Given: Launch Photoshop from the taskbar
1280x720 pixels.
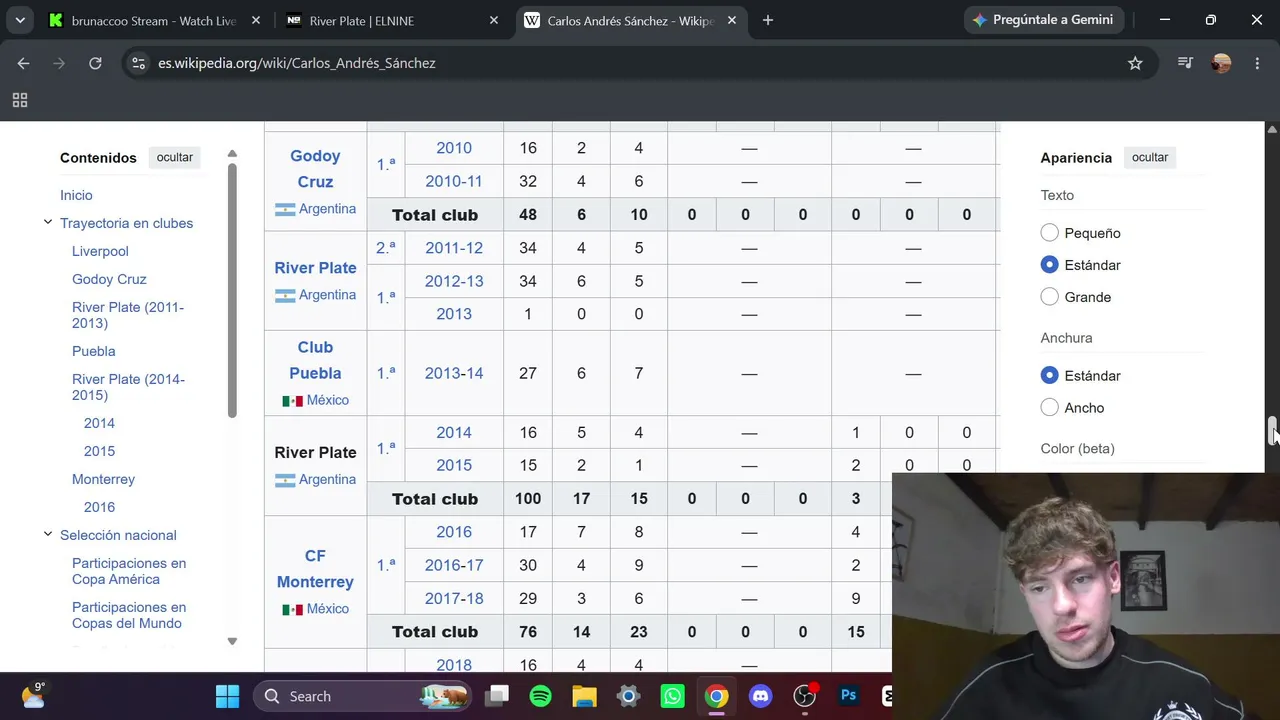Looking at the screenshot, I should (x=848, y=696).
